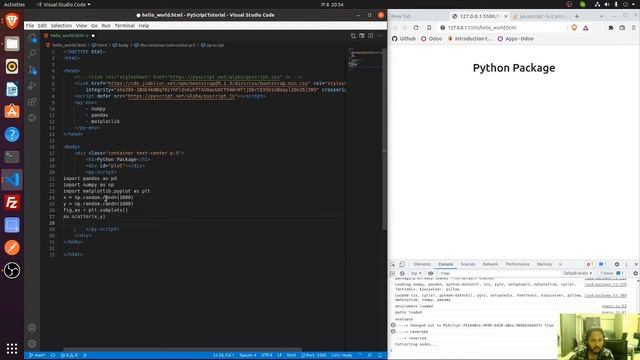This screenshot has height=360, width=640.
Task: Open the Manage gear in VS Code activity bar
Action: click(x=32, y=343)
